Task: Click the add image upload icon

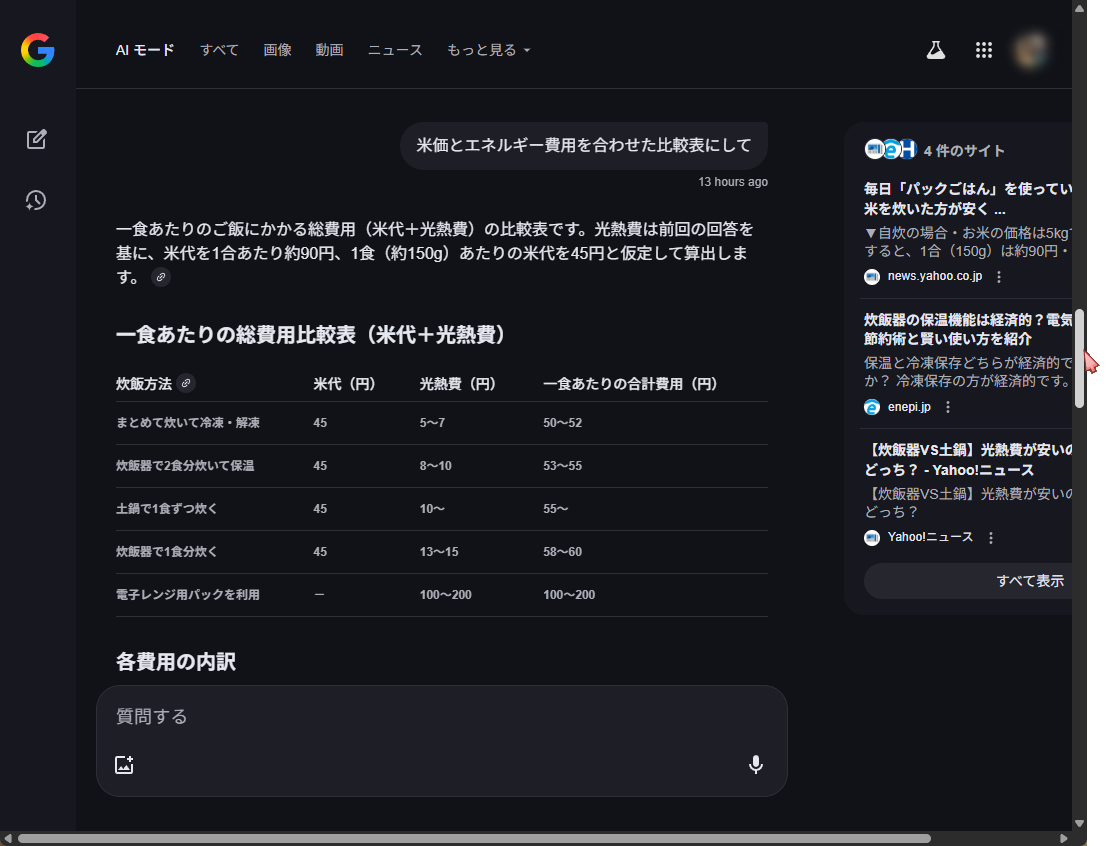Action: 124,765
